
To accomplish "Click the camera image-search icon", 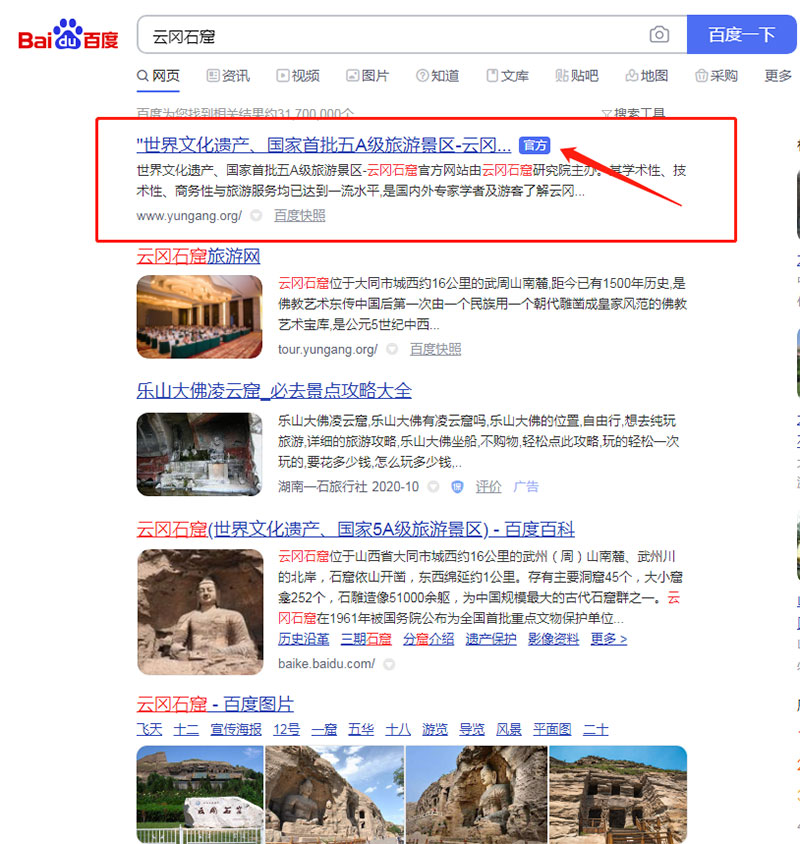I will click(x=659, y=35).
